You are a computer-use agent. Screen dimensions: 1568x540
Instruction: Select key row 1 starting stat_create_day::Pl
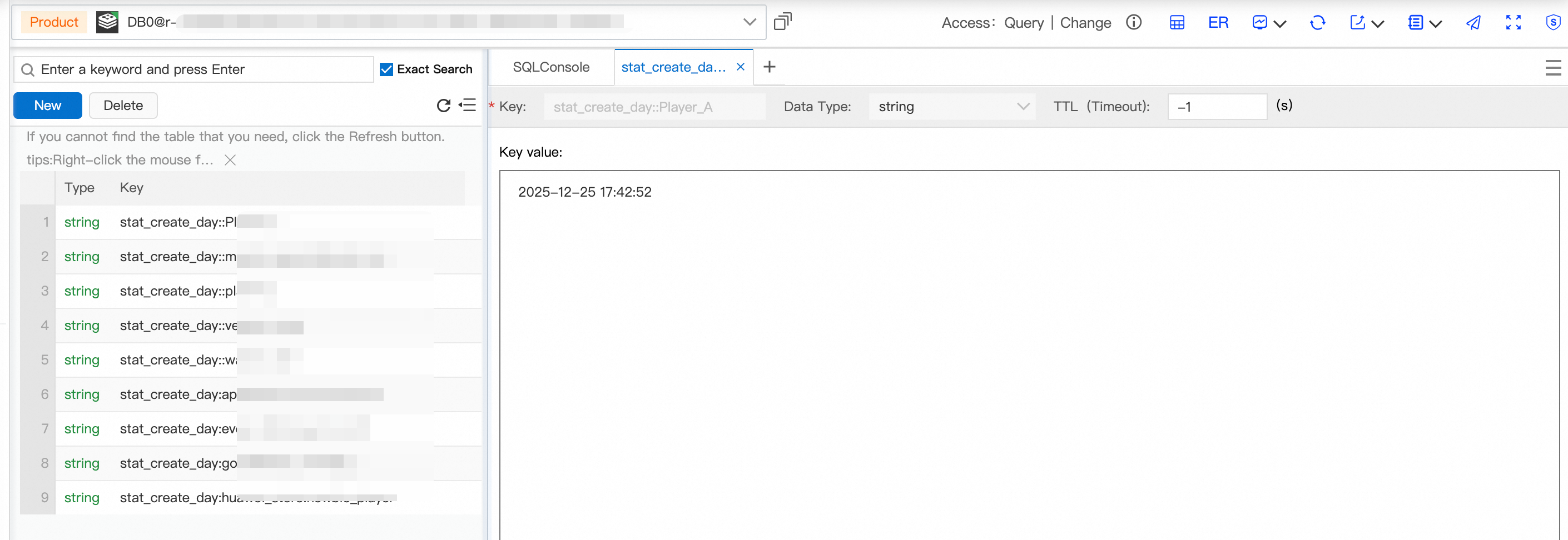click(251, 223)
